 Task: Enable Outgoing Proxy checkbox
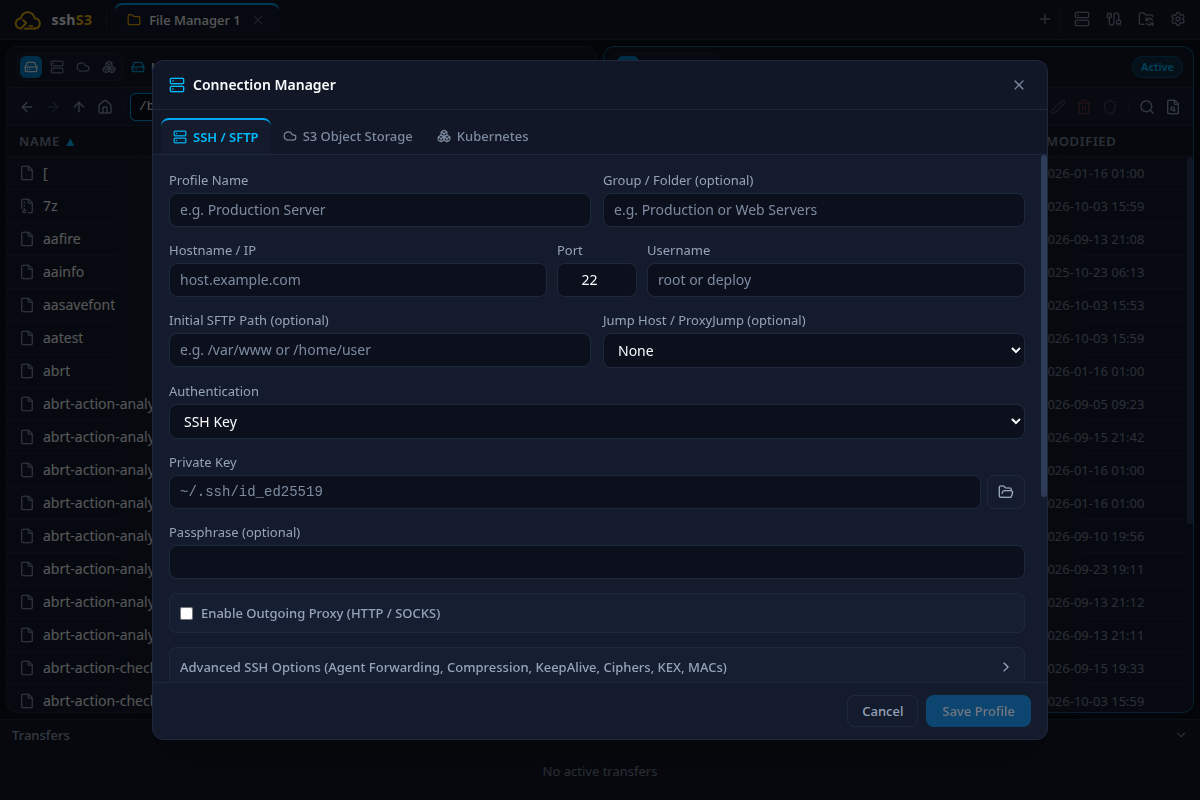click(x=186, y=613)
